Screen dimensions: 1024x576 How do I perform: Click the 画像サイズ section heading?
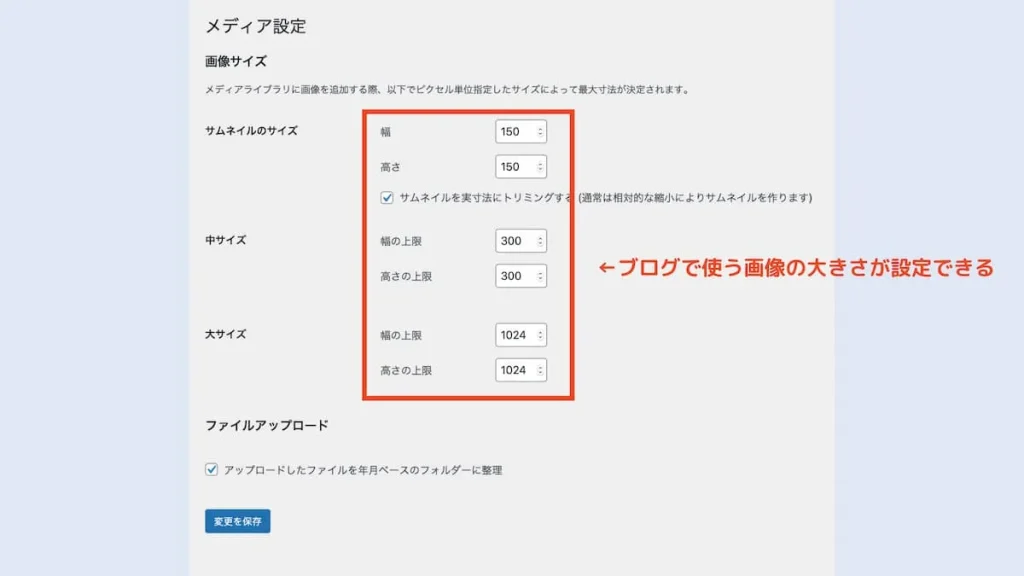236,61
